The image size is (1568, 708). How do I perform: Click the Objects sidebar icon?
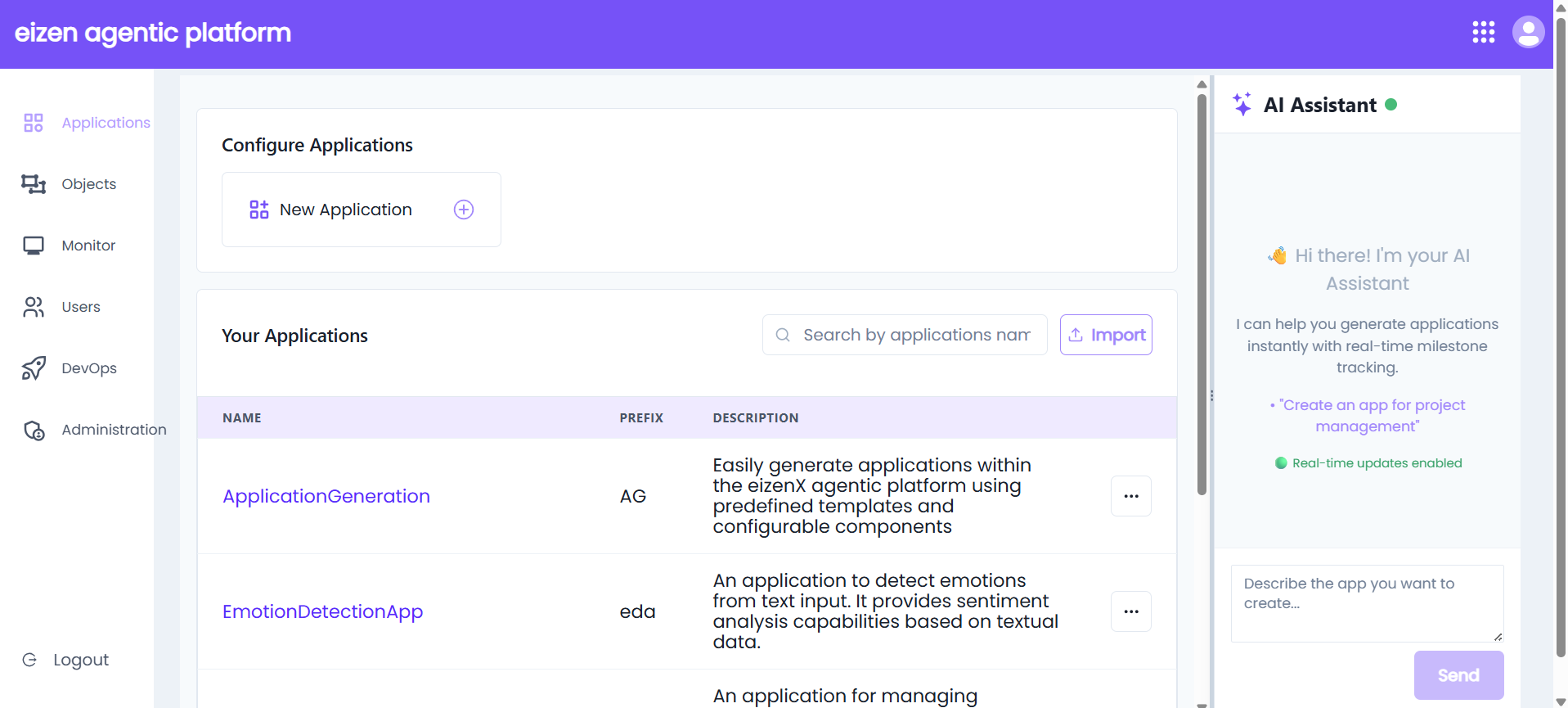[34, 184]
